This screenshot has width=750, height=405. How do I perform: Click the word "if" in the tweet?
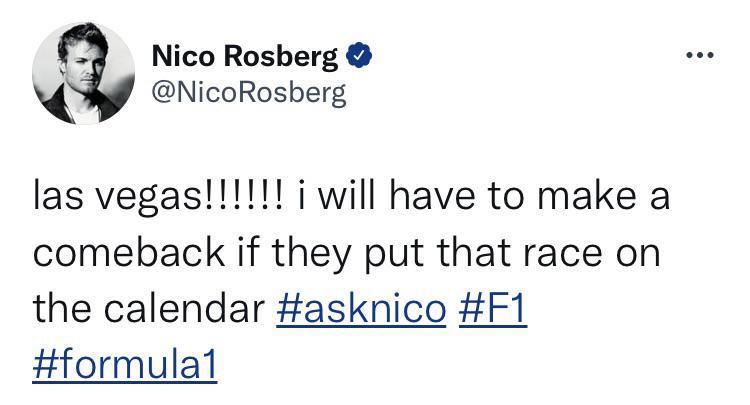pos(248,253)
